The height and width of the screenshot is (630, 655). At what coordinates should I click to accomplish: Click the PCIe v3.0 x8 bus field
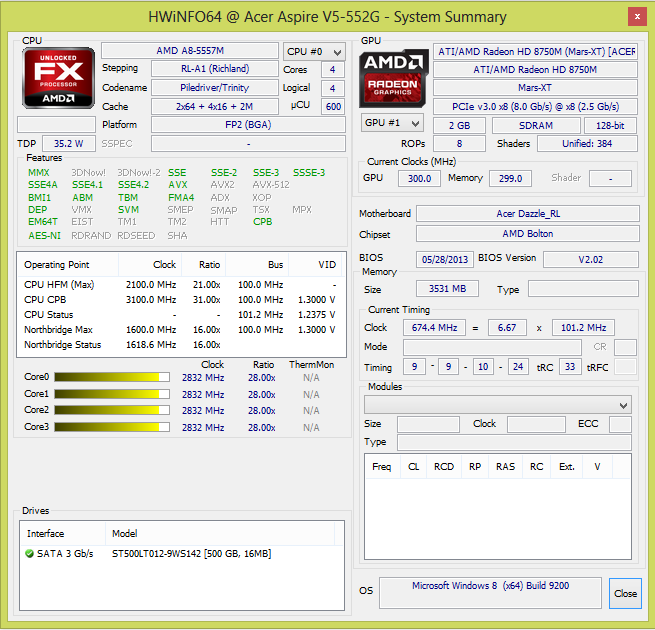click(535, 107)
